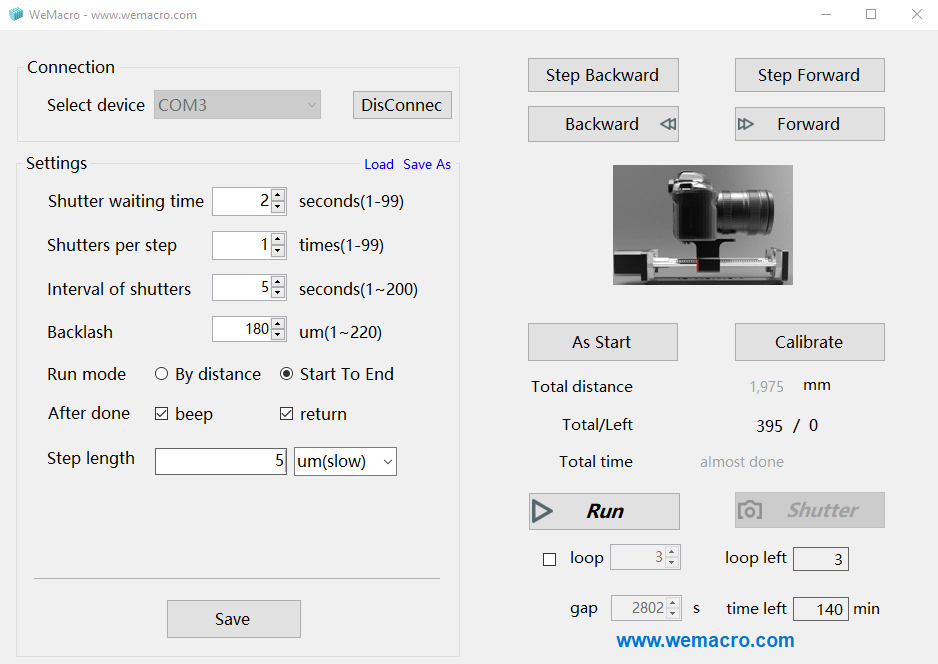Select the Start To End run mode
The width and height of the screenshot is (938, 664).
coord(287,374)
